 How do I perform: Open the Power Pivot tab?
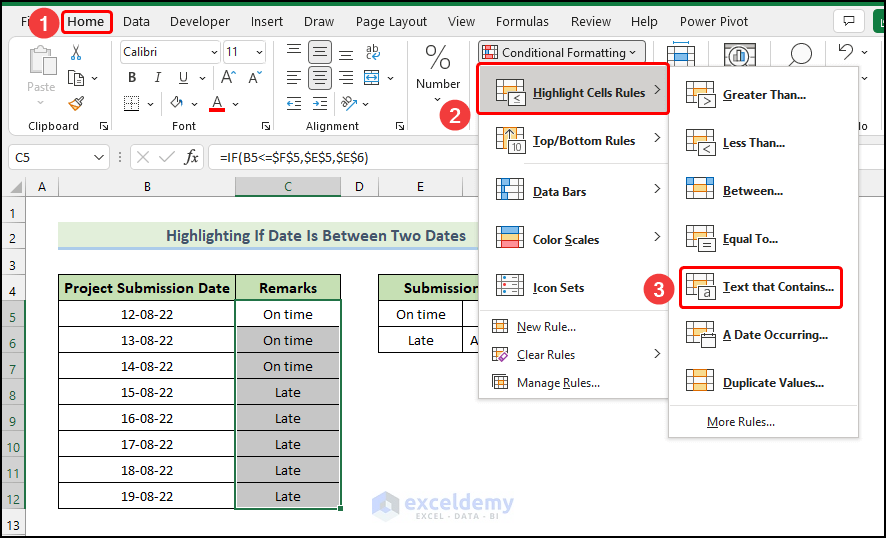click(714, 22)
